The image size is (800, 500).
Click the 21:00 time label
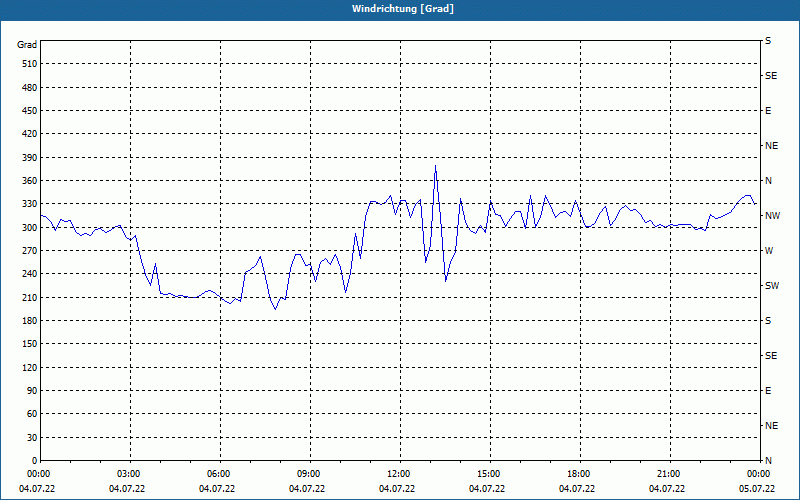[x=668, y=474]
